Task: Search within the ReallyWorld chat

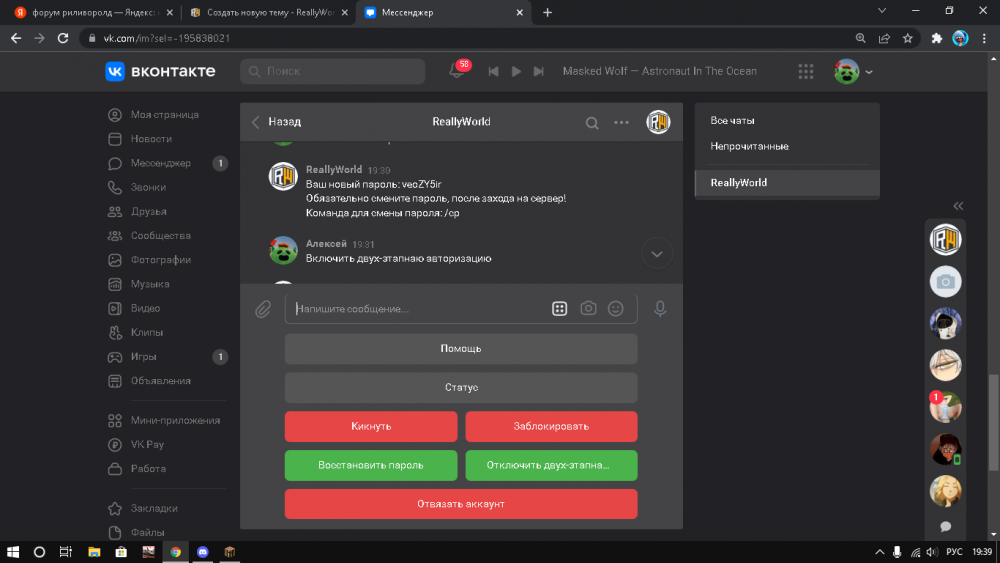Action: pos(592,122)
